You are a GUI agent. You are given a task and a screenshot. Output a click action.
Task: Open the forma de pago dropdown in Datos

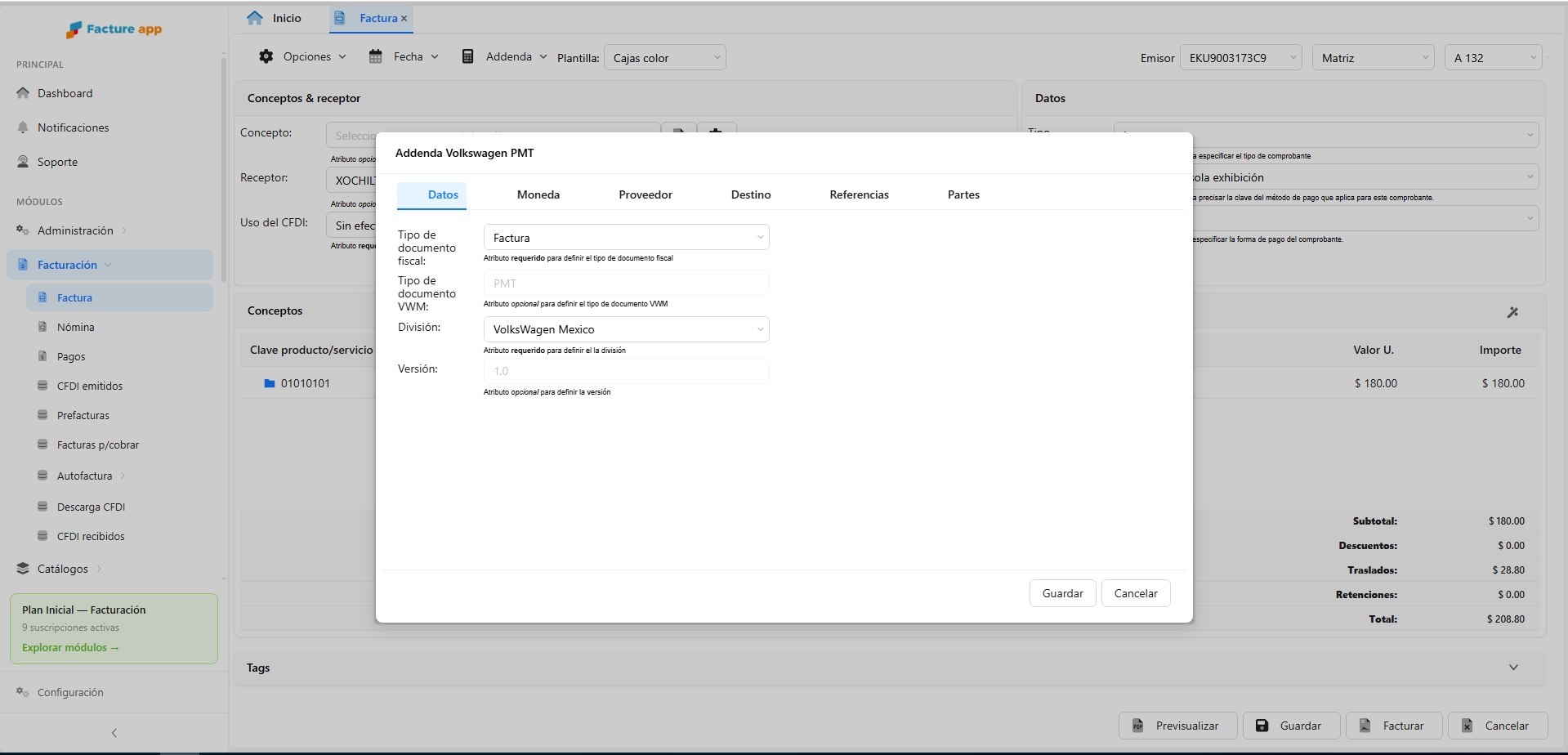1365,218
